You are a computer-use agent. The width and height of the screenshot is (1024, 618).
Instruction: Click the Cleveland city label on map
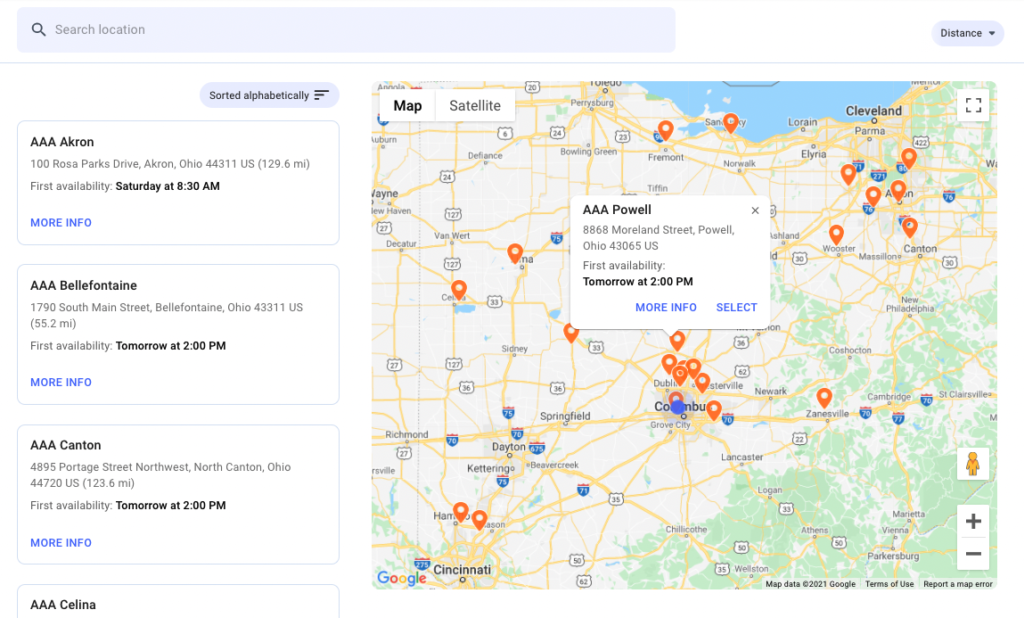(874, 111)
